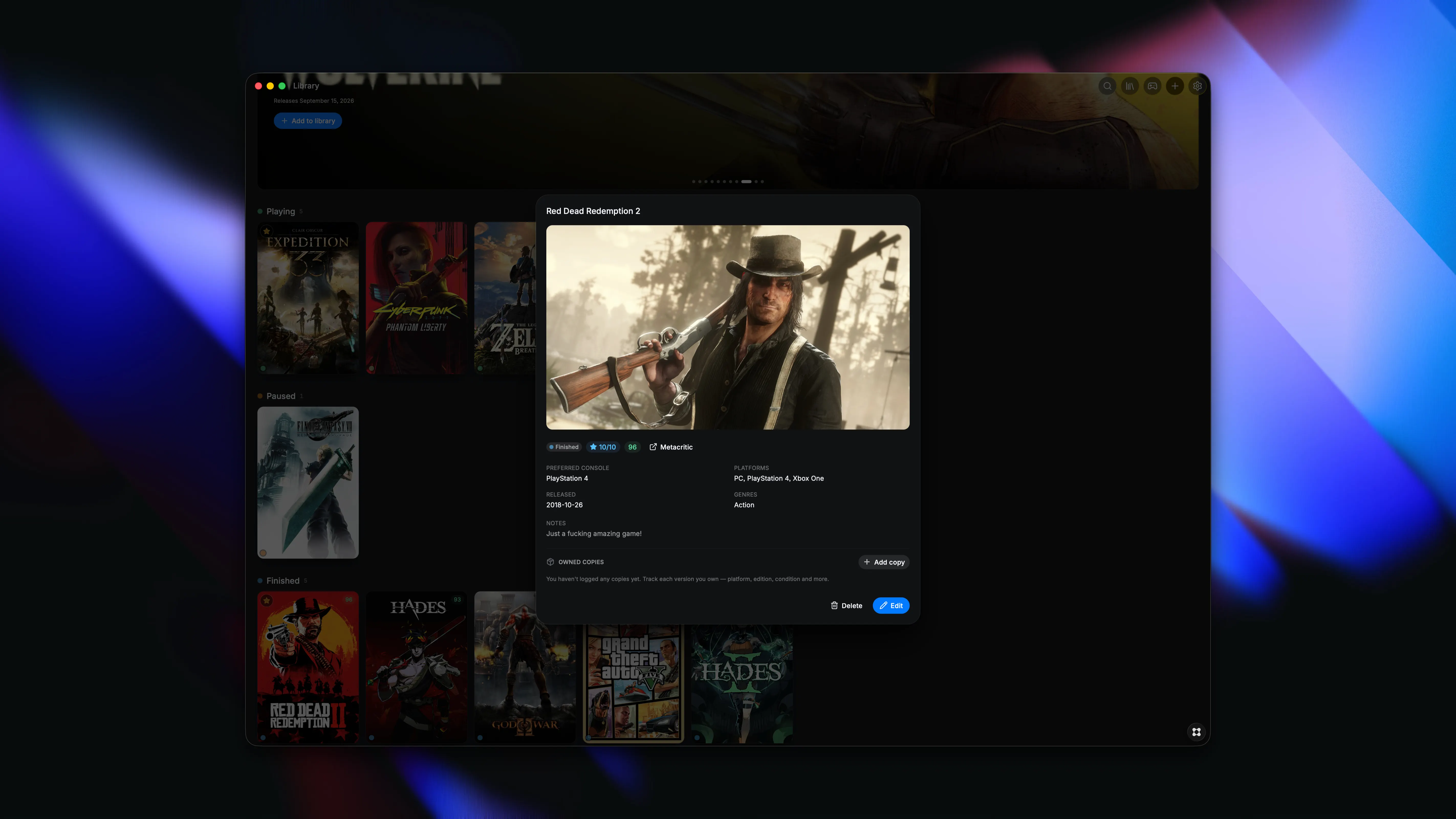1456x819 pixels.
Task: Open the Grand Theft Auto V cover
Action: pyautogui.click(x=634, y=683)
